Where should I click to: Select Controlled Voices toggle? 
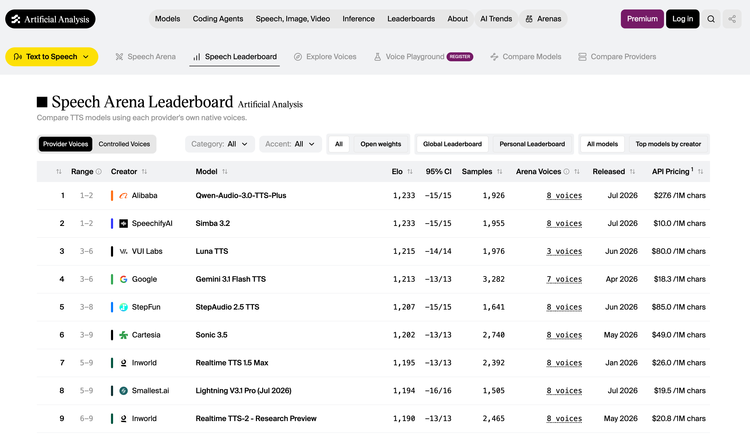(x=124, y=144)
